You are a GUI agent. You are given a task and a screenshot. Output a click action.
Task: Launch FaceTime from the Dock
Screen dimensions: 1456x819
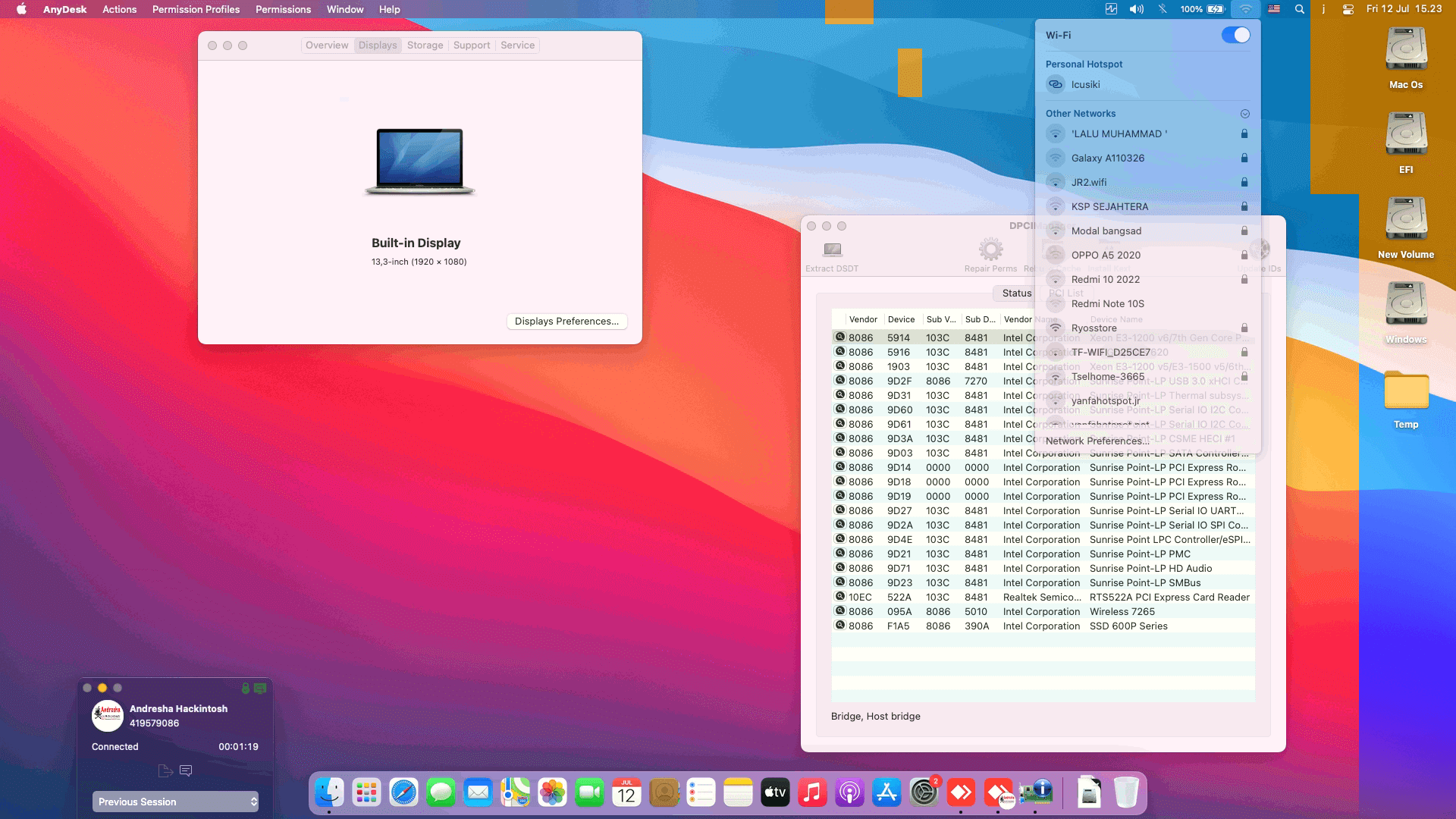589,792
